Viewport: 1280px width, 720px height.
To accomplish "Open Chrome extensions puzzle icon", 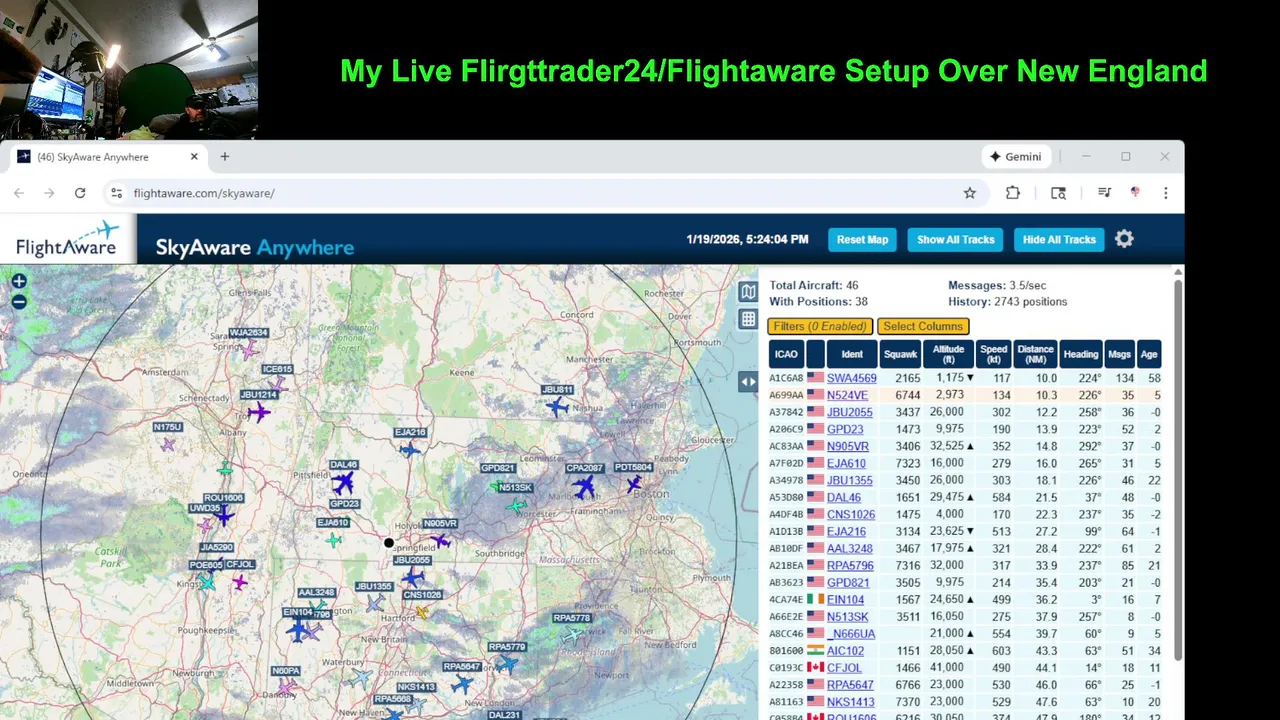I will coord(1013,193).
